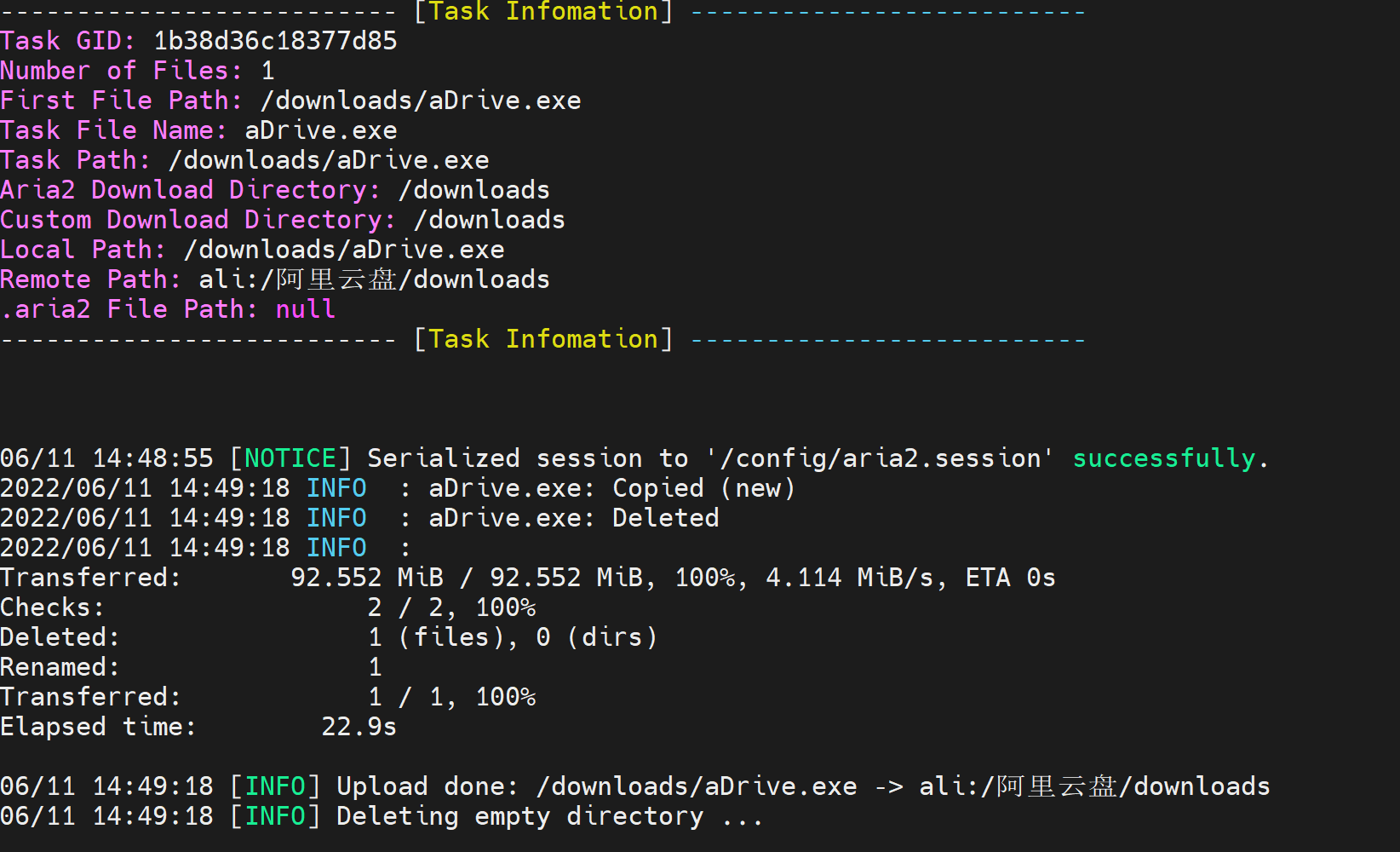Click the '.aria2 File Path:' null value

306,309
